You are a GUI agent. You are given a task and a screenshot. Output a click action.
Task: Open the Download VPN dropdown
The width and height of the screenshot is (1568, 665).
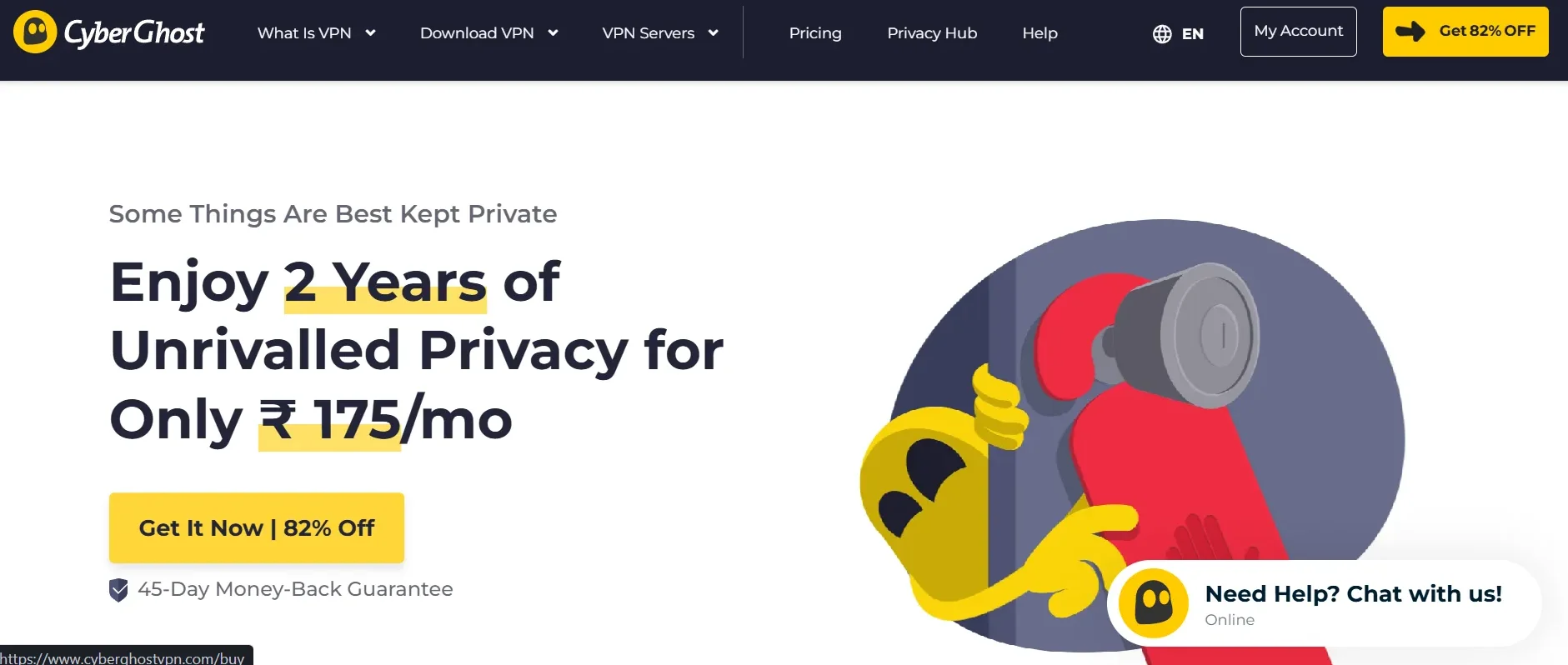488,32
